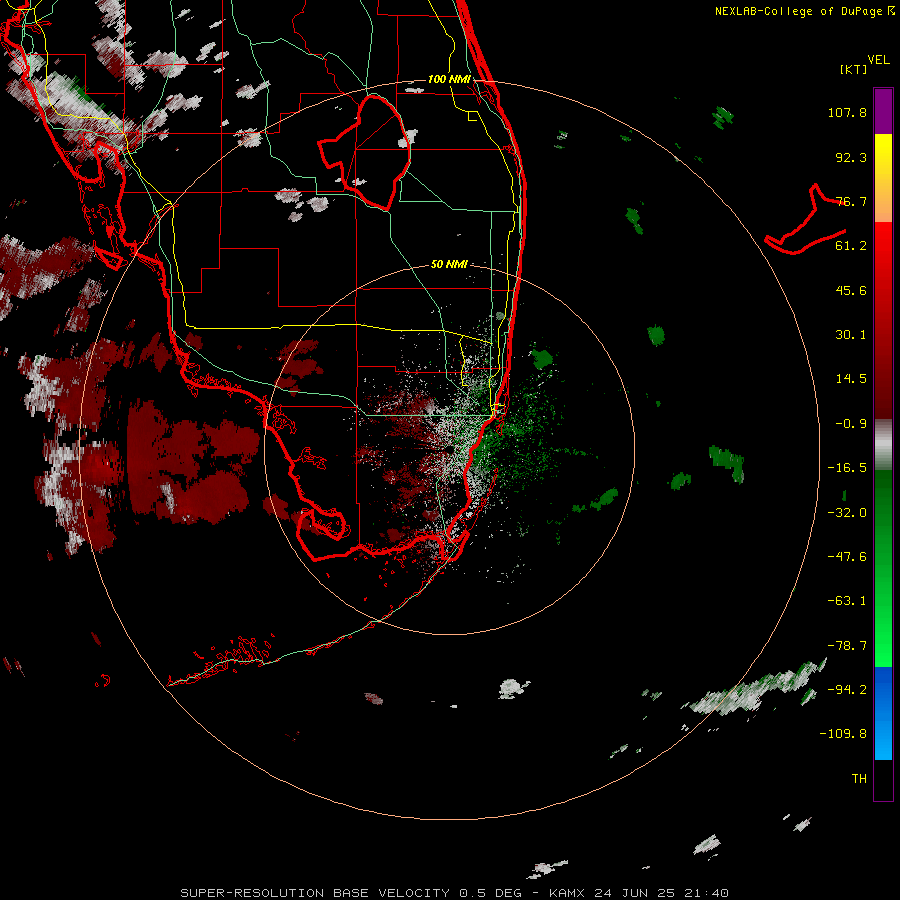Select the 107.8 velocity scale value
Image resolution: width=900 pixels, height=900 pixels.
click(847, 112)
